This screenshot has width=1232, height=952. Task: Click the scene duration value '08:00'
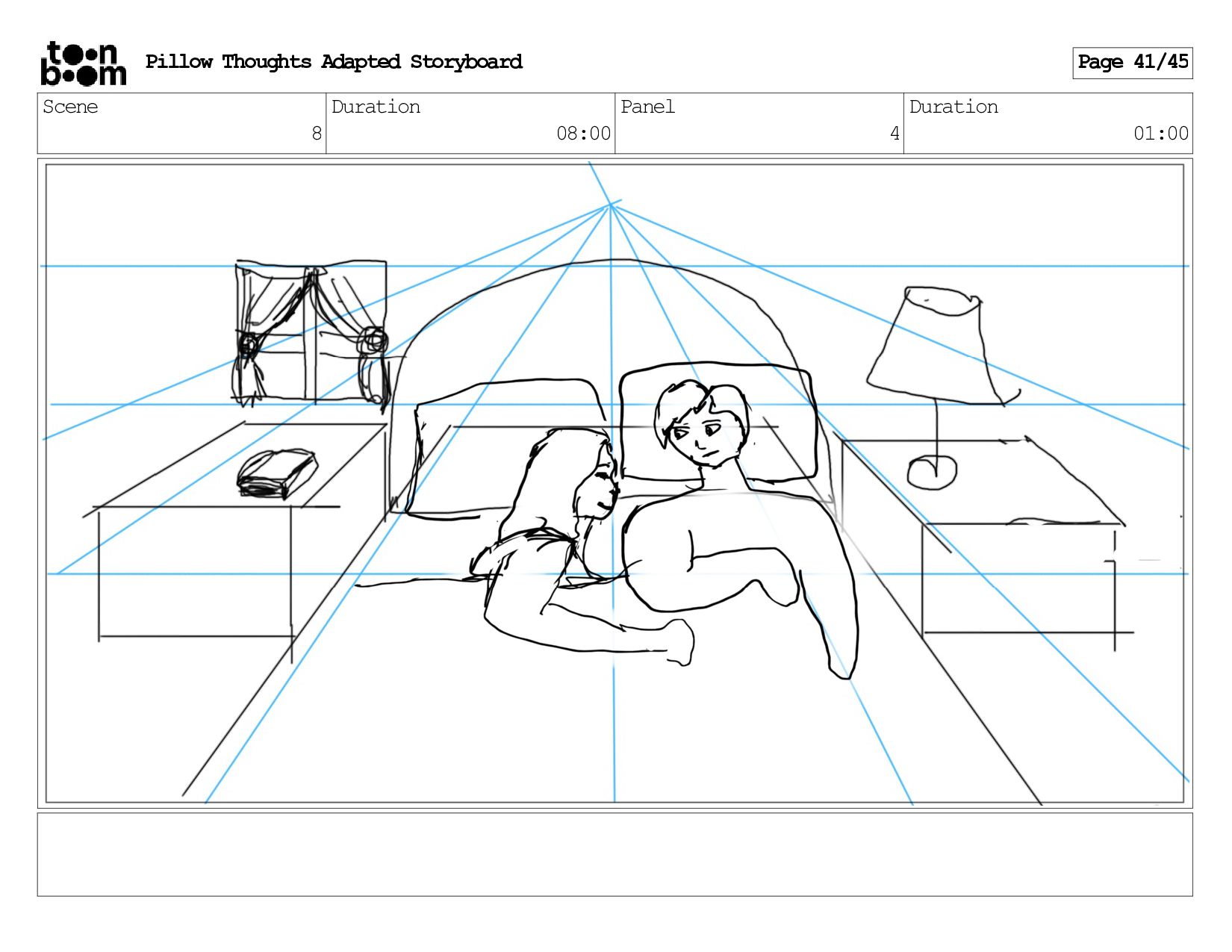(583, 134)
